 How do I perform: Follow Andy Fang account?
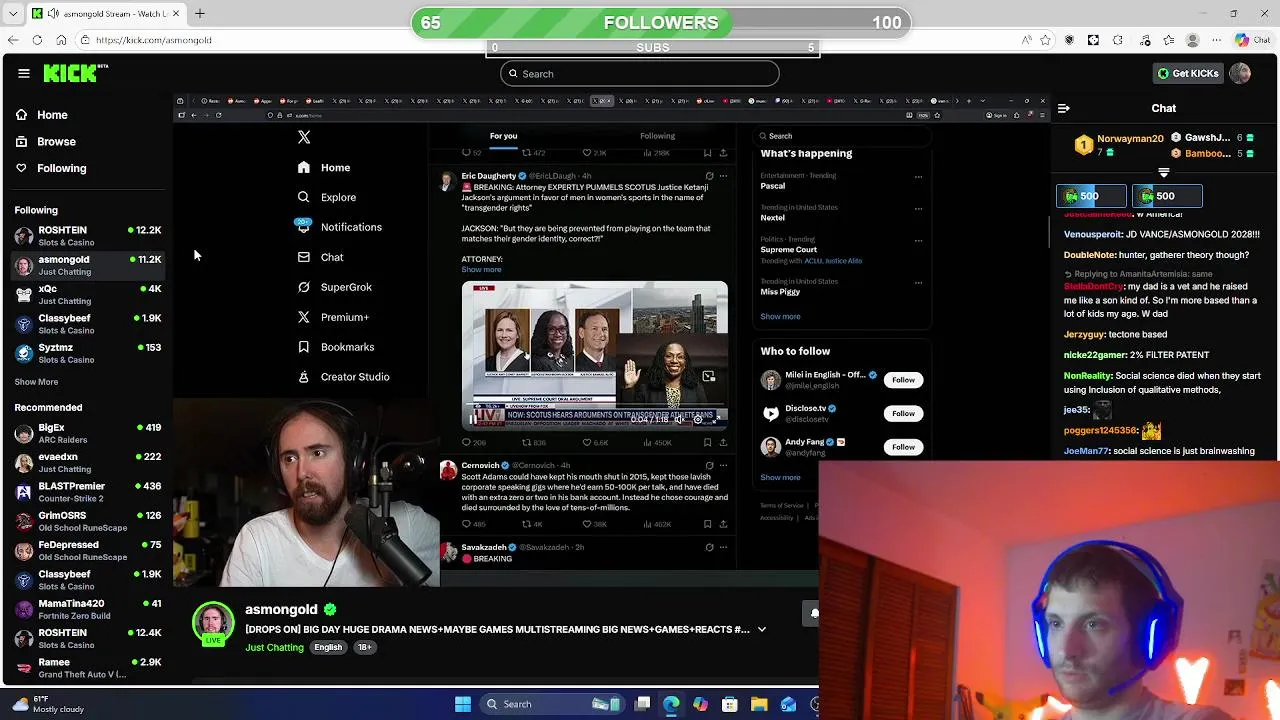(x=903, y=447)
